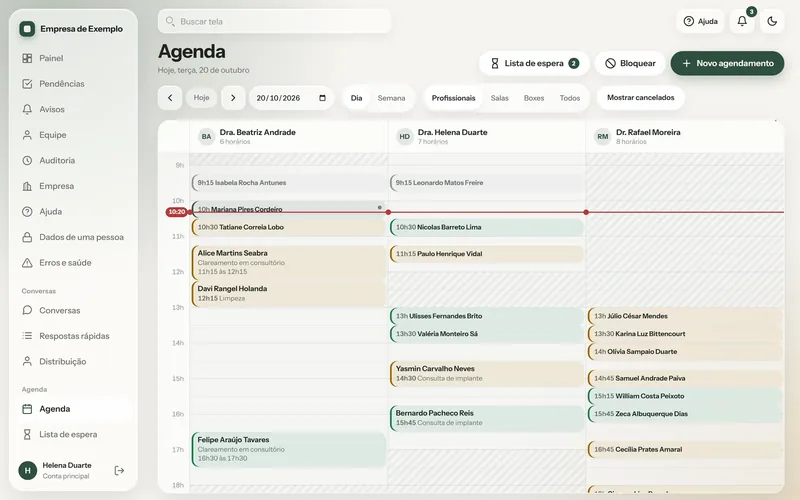The height and width of the screenshot is (500, 800).
Task: Open the 10h30 Nicolas Barreto Lima appointment
Action: tap(487, 227)
